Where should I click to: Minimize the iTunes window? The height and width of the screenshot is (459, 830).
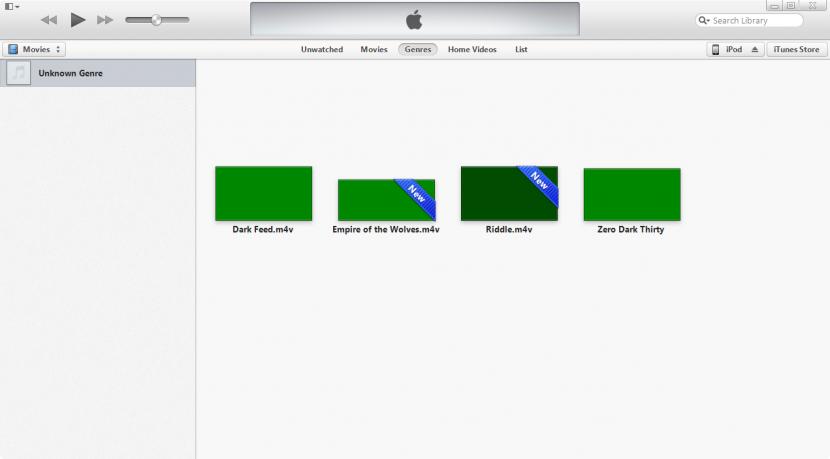pos(774,6)
